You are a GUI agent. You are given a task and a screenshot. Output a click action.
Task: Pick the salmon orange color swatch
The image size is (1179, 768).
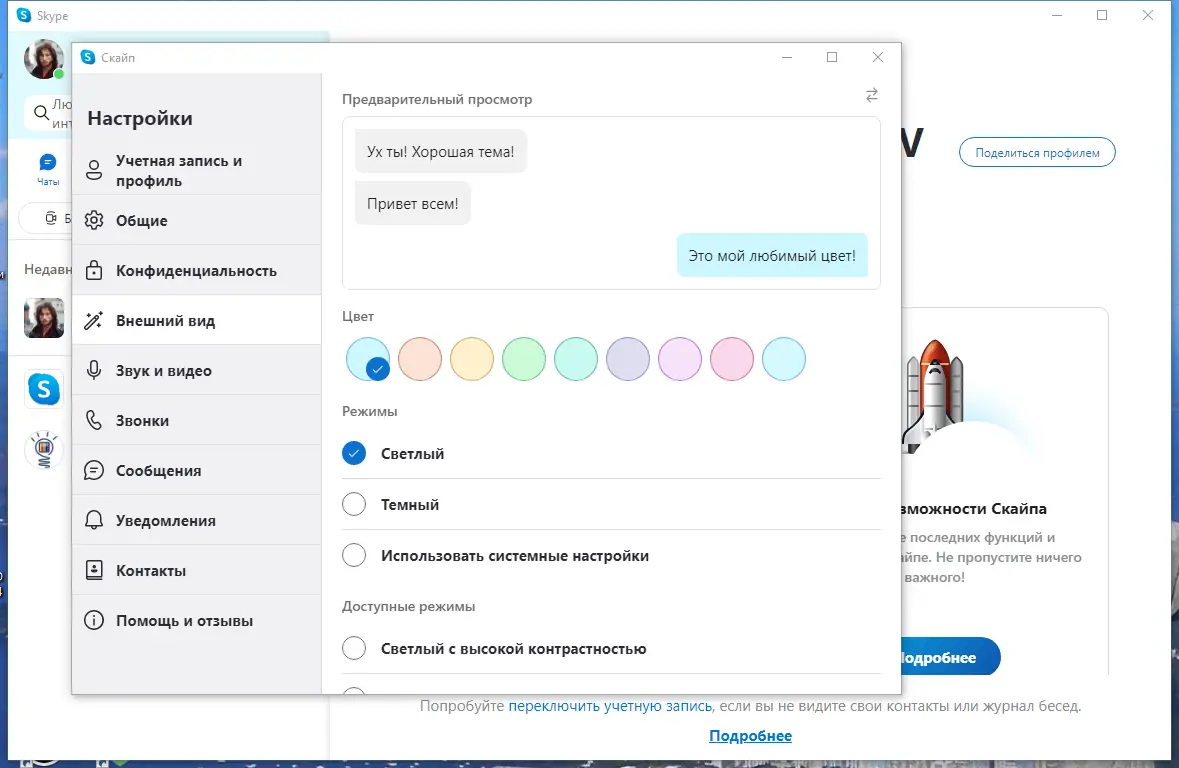pos(420,359)
